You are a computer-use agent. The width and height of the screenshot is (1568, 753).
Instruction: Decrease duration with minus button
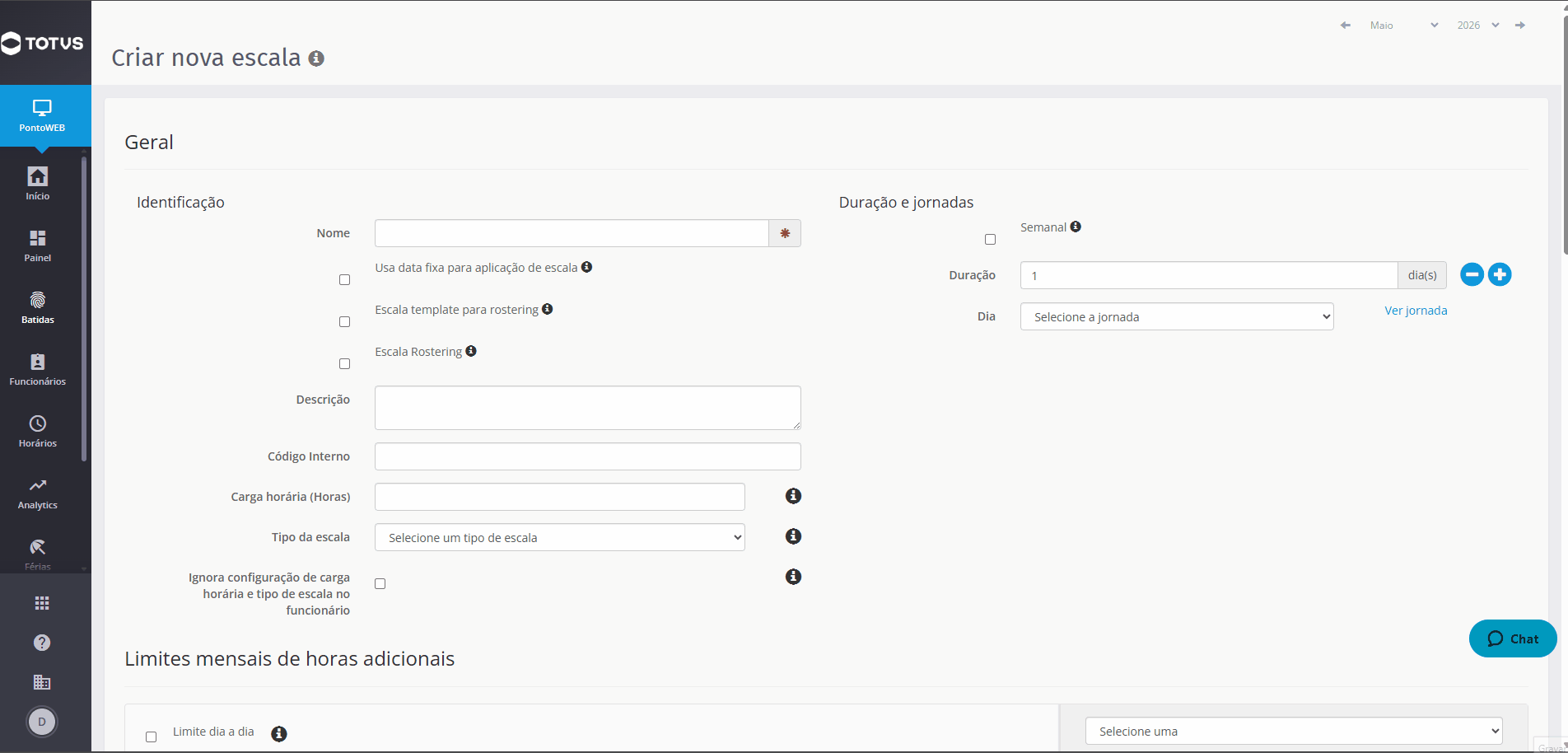(x=1472, y=274)
